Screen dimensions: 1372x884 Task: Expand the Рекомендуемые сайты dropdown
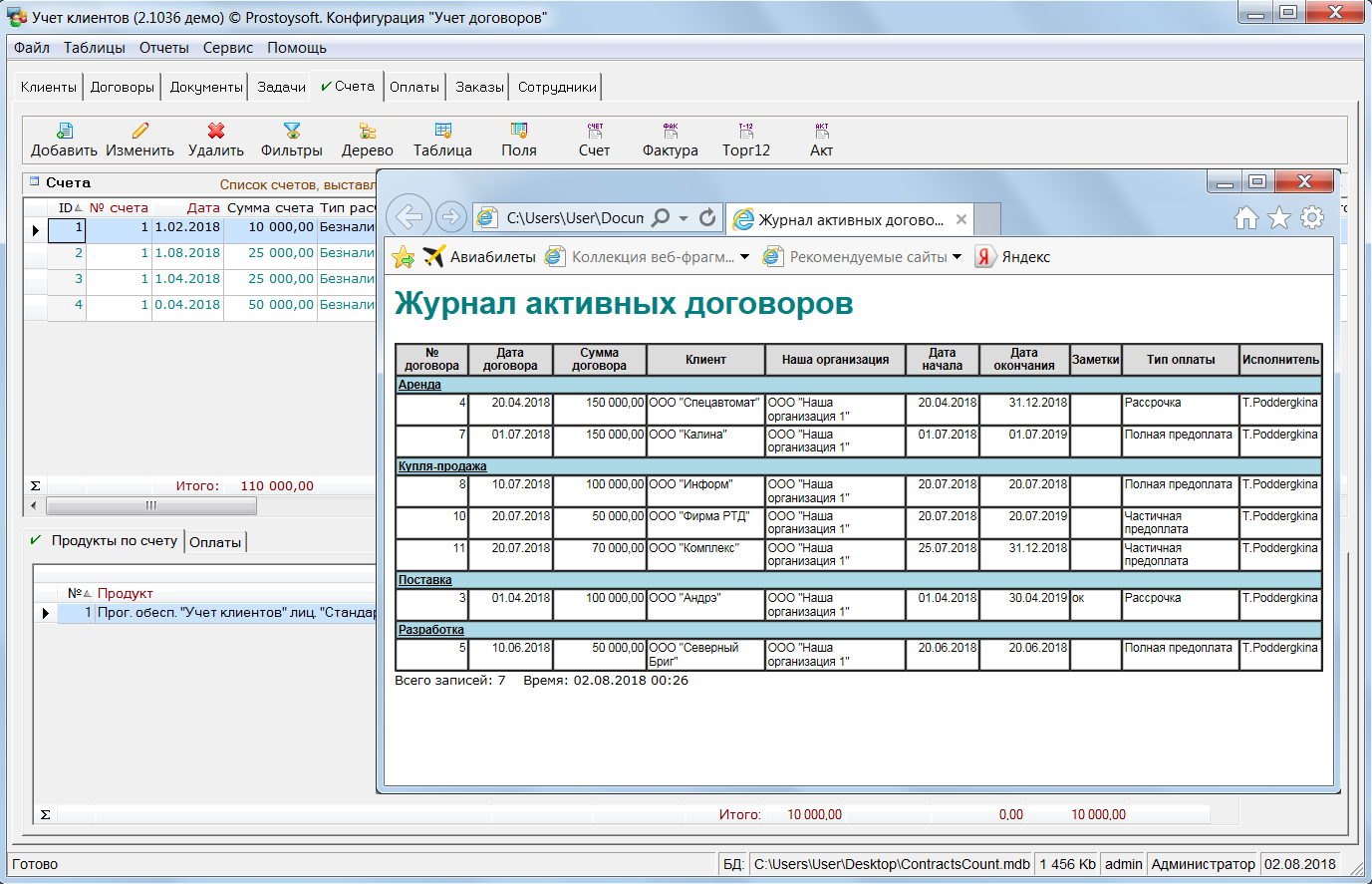pos(958,257)
